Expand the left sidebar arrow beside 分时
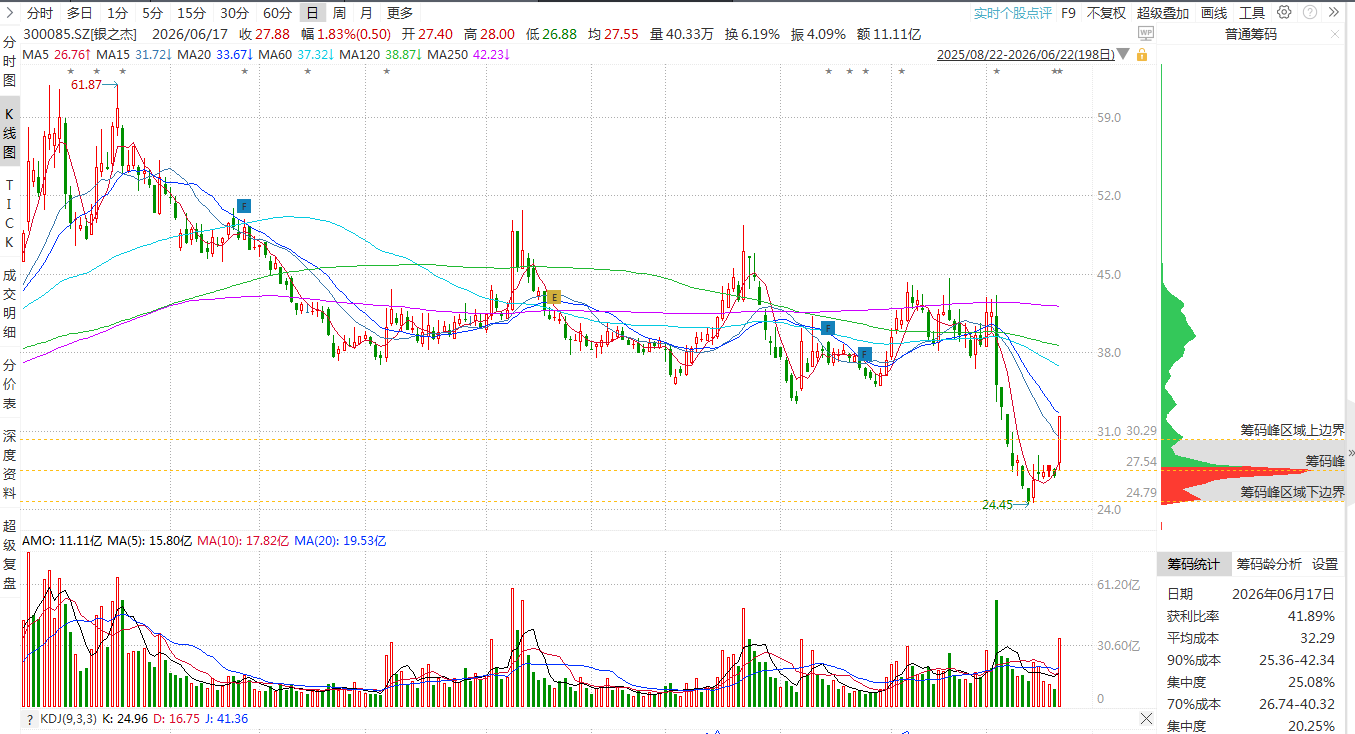This screenshot has height=734, width=1355. click(x=9, y=13)
